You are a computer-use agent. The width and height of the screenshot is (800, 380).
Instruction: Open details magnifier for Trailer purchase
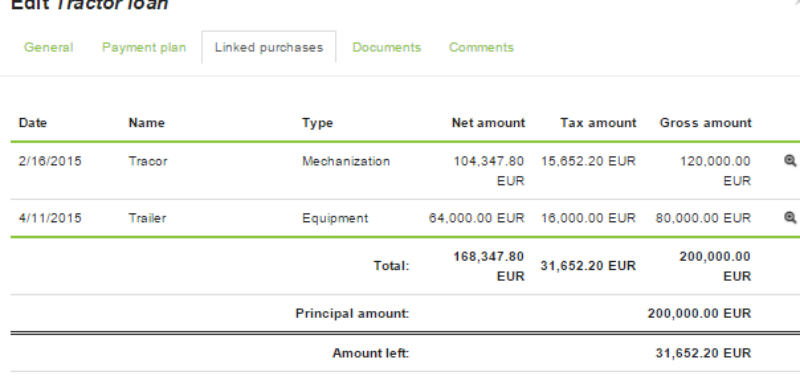coord(790,218)
